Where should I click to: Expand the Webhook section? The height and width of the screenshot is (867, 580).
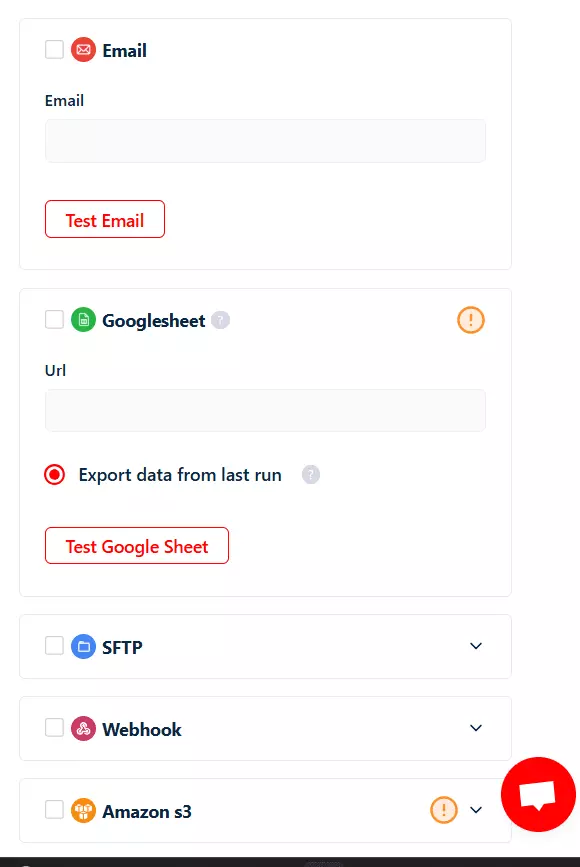point(476,728)
